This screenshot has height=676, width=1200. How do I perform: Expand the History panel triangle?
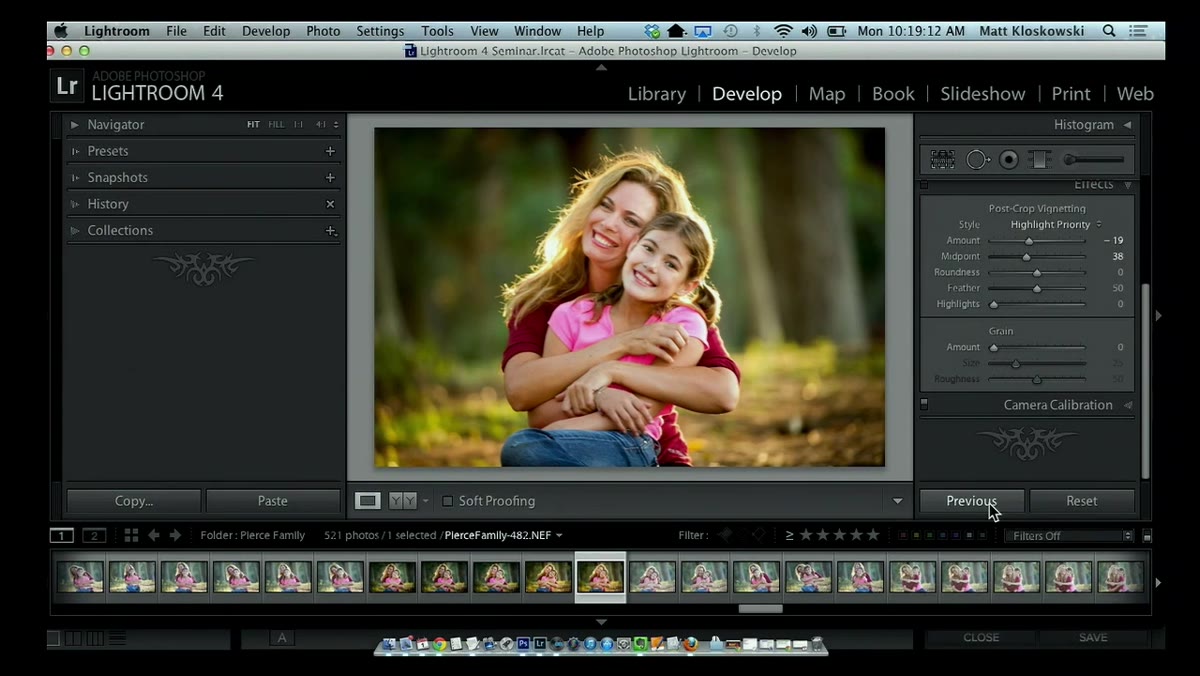point(75,204)
